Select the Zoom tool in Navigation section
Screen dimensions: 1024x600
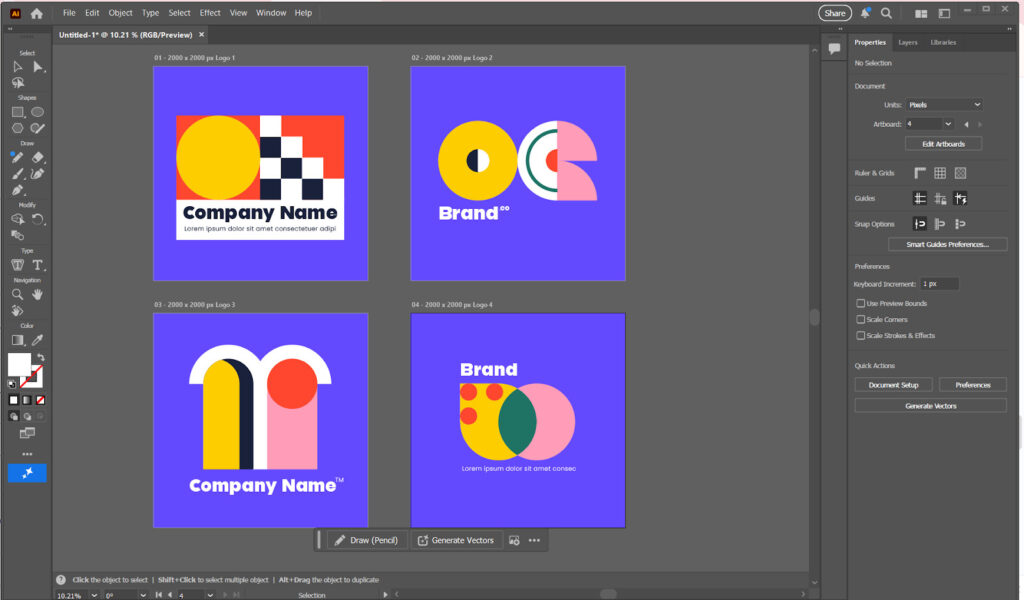(x=17, y=294)
